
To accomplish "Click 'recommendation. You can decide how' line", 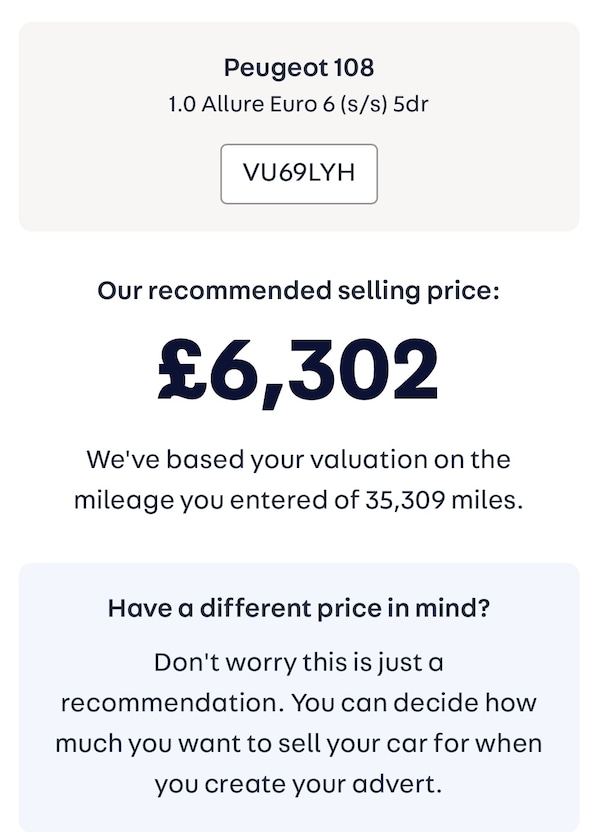I will pos(299,703).
